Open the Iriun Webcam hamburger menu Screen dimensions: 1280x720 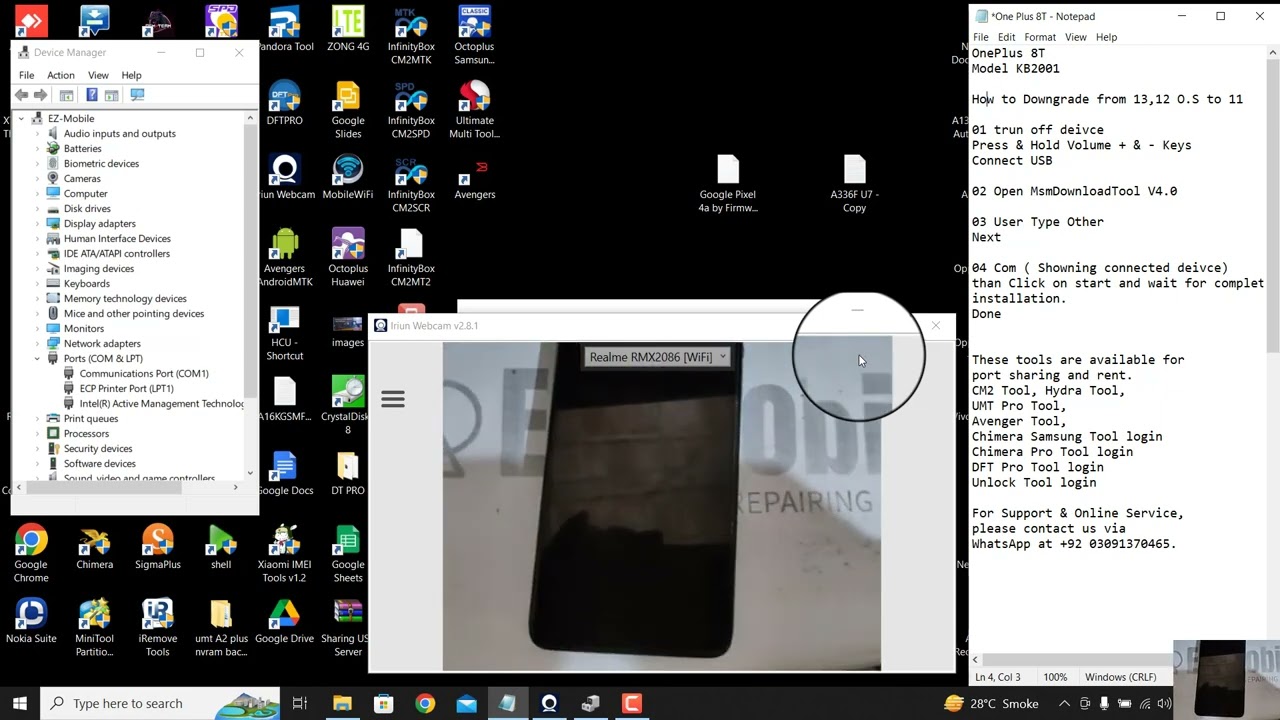(x=392, y=400)
